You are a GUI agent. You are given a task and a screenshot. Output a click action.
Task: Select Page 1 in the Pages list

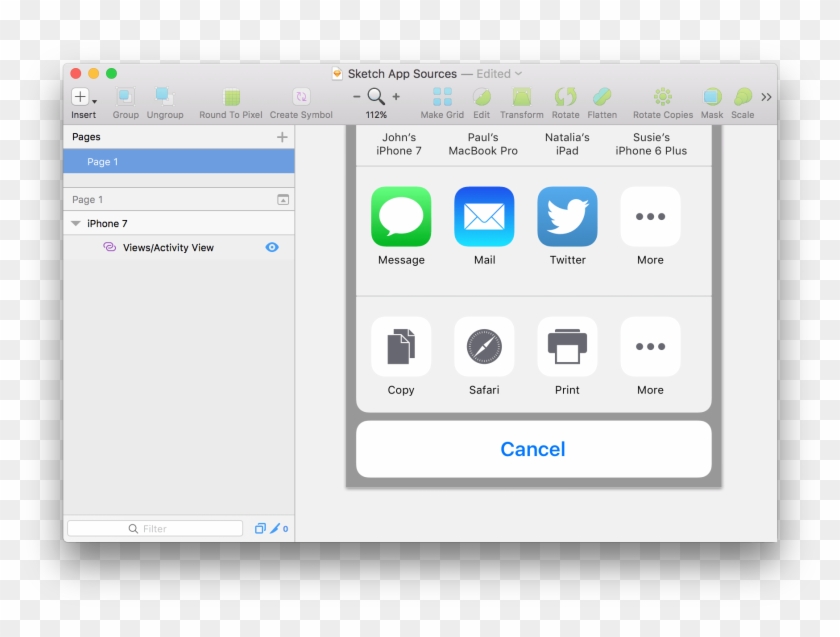179,161
